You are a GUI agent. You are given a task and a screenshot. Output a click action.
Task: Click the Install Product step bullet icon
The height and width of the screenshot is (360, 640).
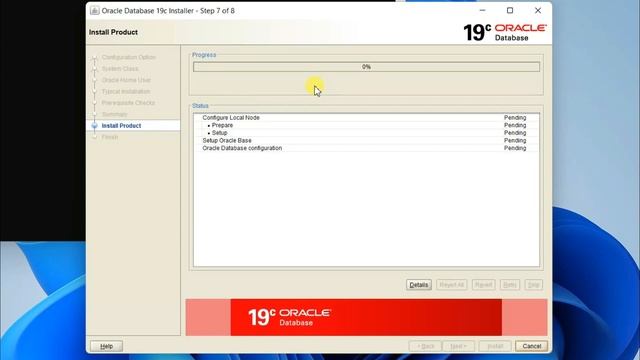tap(94, 126)
